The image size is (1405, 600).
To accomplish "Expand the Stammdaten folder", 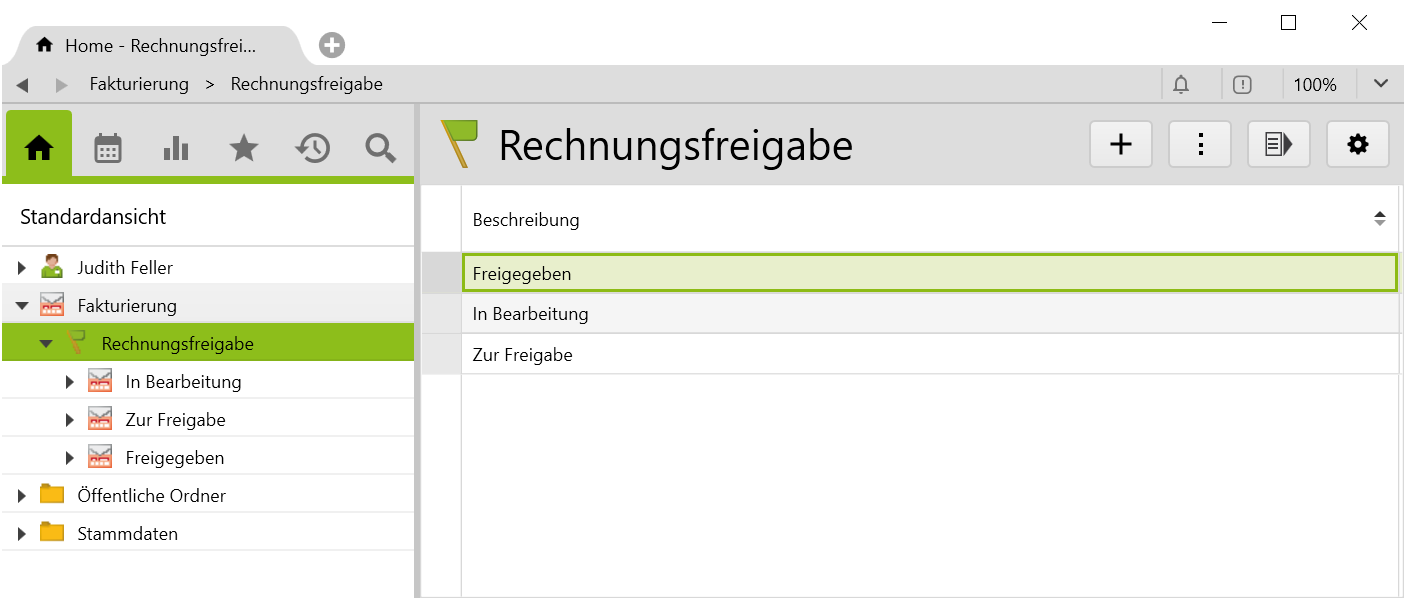I will coord(22,534).
